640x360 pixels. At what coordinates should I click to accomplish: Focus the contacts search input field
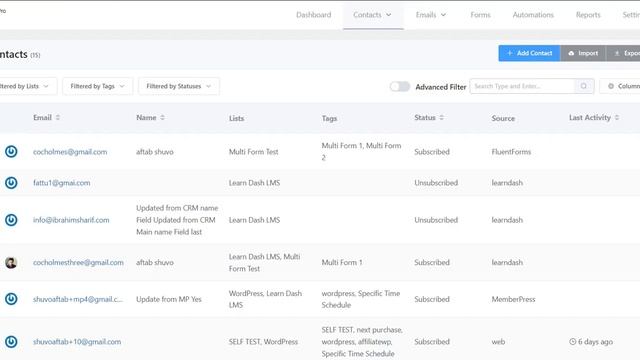(x=522, y=86)
